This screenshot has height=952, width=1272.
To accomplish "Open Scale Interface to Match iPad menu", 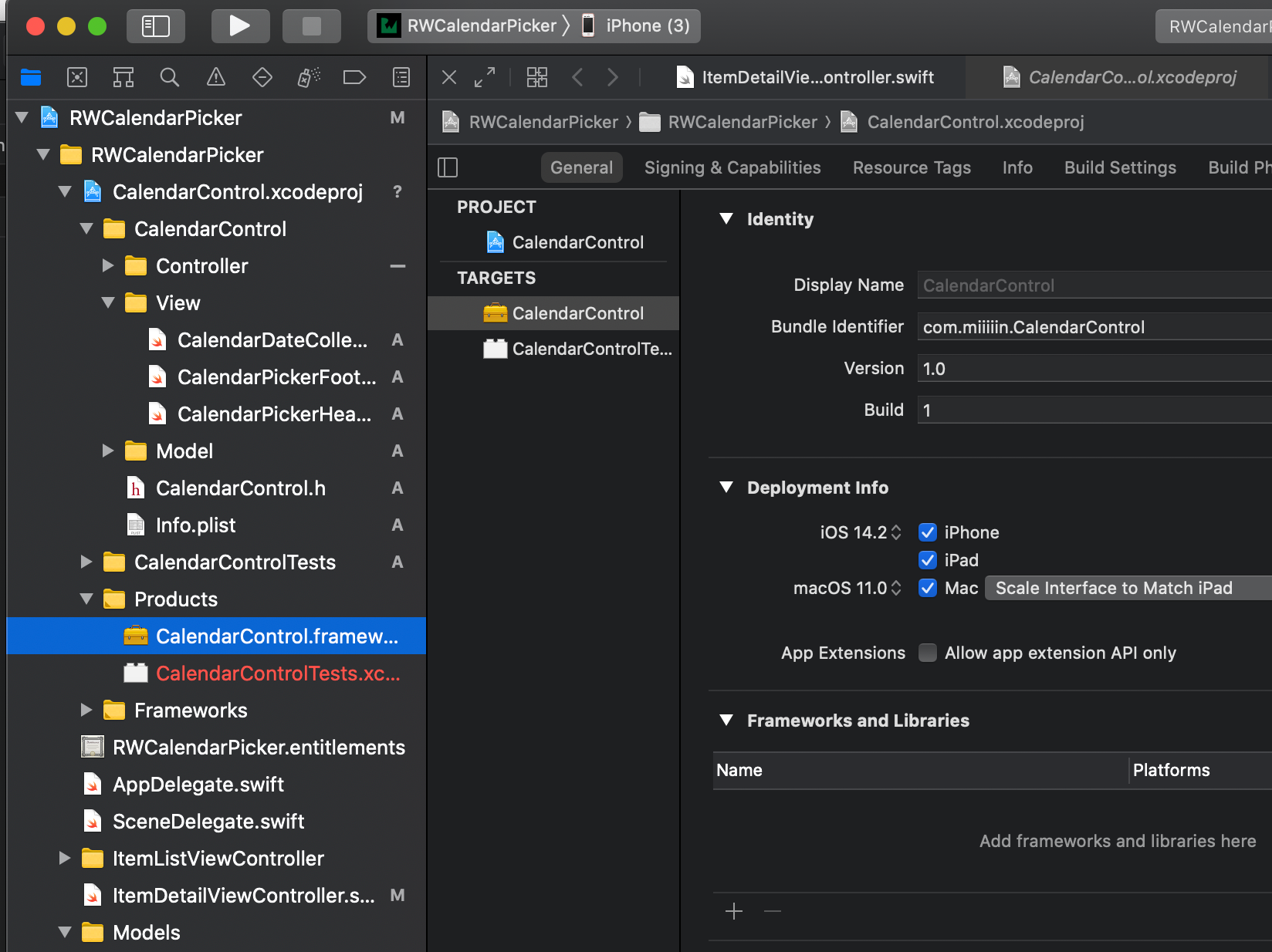I will 1128,588.
